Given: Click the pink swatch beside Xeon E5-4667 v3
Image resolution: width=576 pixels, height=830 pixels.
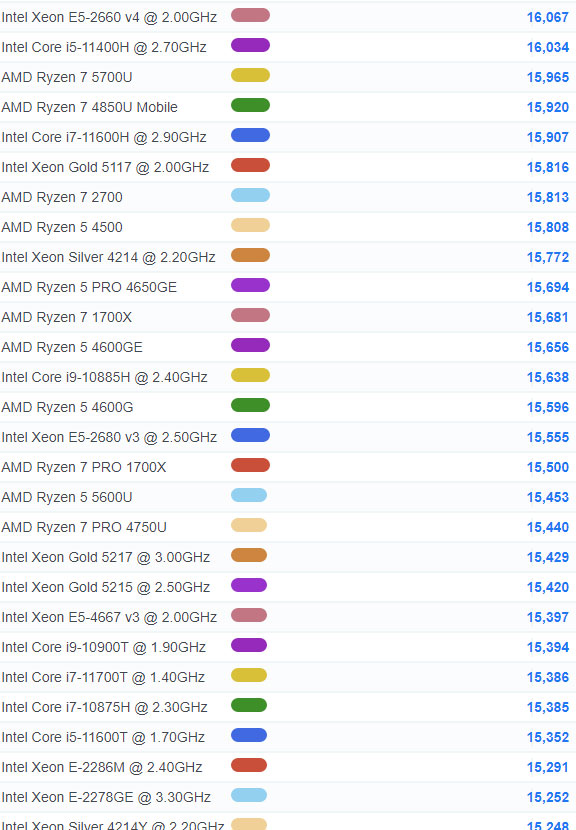Looking at the screenshot, I should tap(249, 615).
